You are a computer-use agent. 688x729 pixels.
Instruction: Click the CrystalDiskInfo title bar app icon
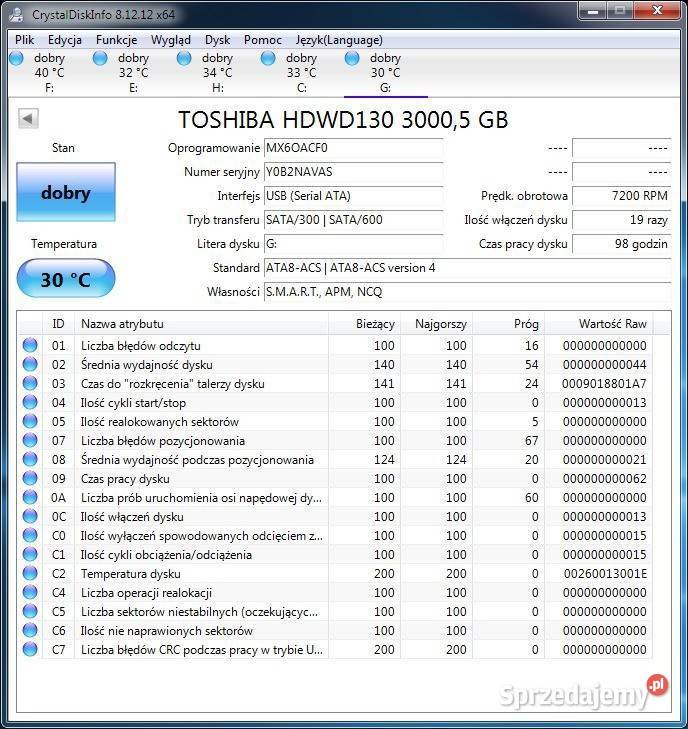coord(17,14)
